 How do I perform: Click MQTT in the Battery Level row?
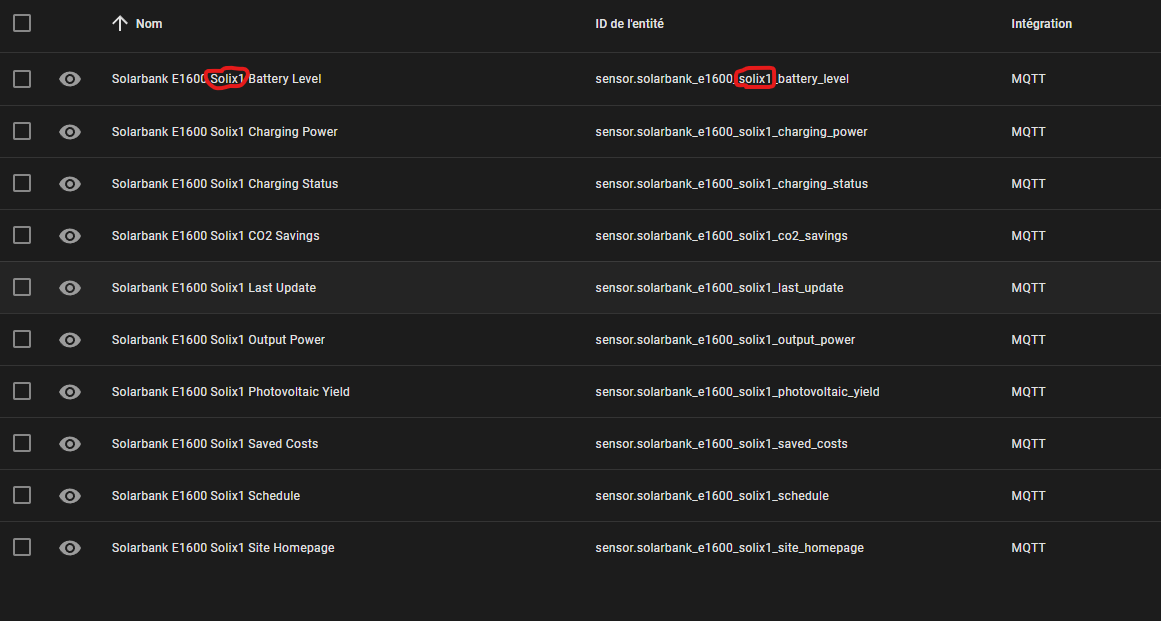point(1028,78)
